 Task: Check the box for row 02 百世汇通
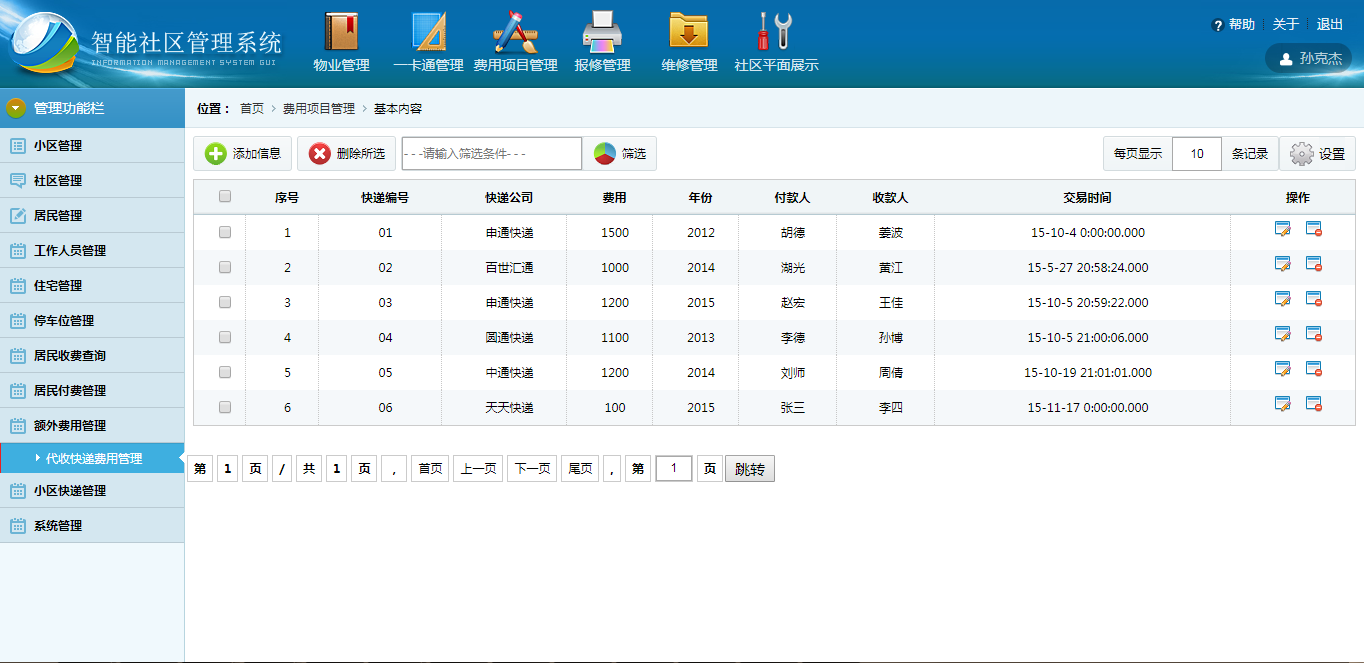tap(225, 267)
